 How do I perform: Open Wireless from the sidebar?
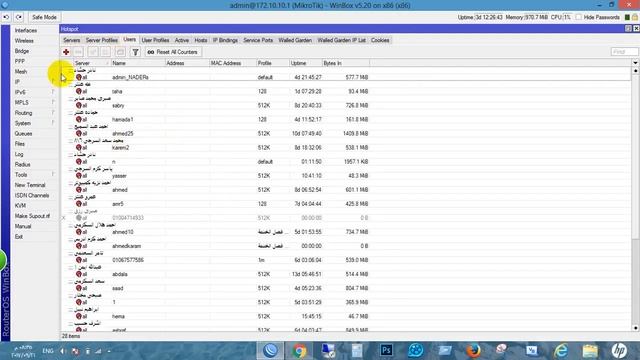click(24, 41)
